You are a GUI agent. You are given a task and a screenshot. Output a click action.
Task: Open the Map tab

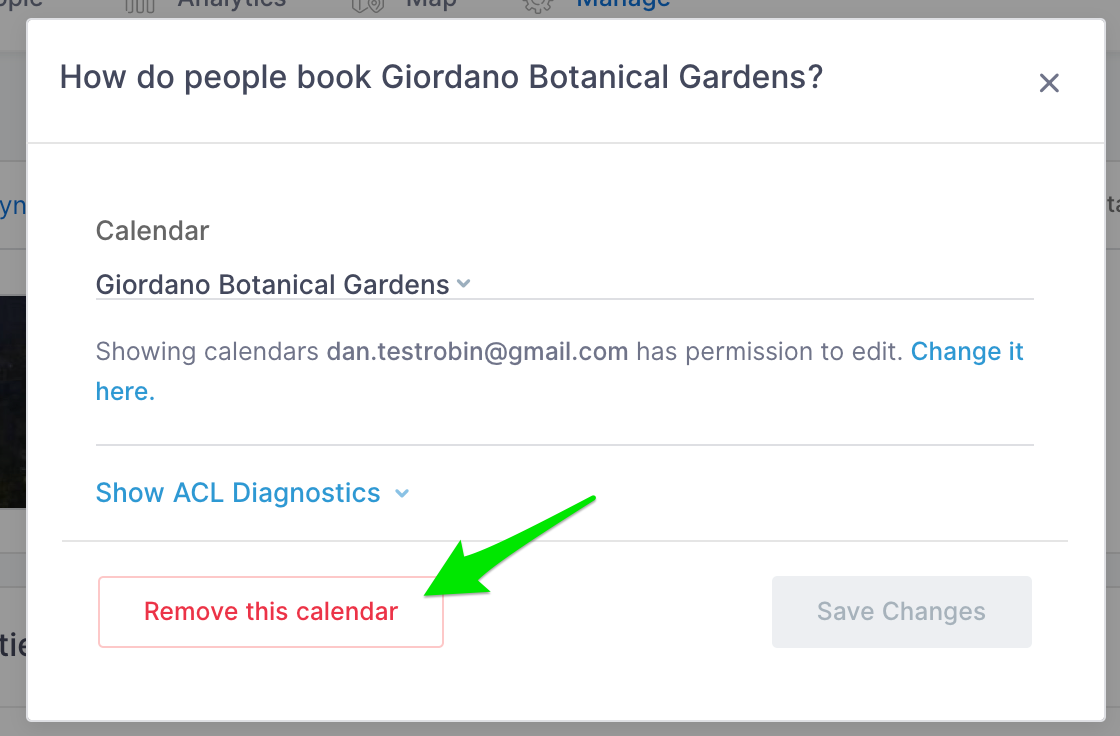pos(431,4)
